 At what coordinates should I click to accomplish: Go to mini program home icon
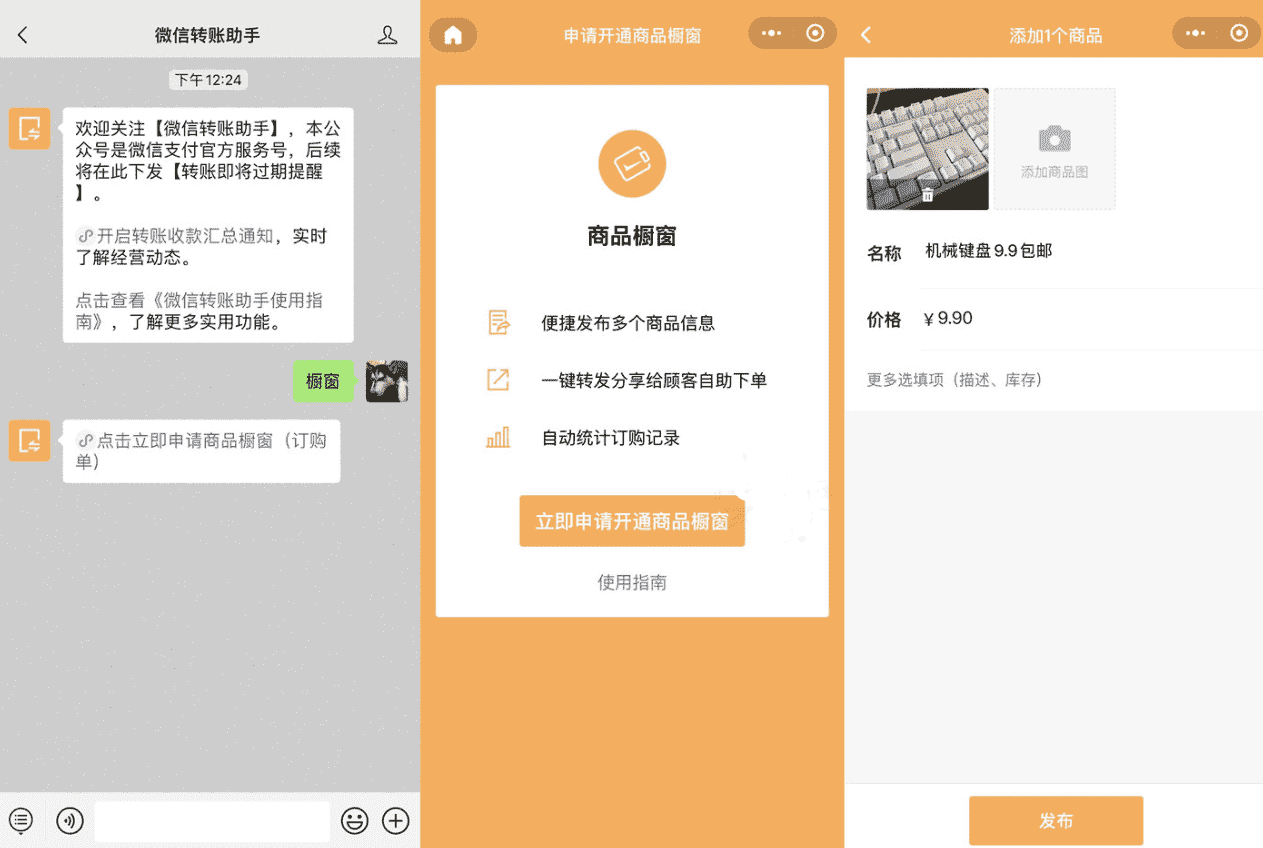[x=453, y=35]
